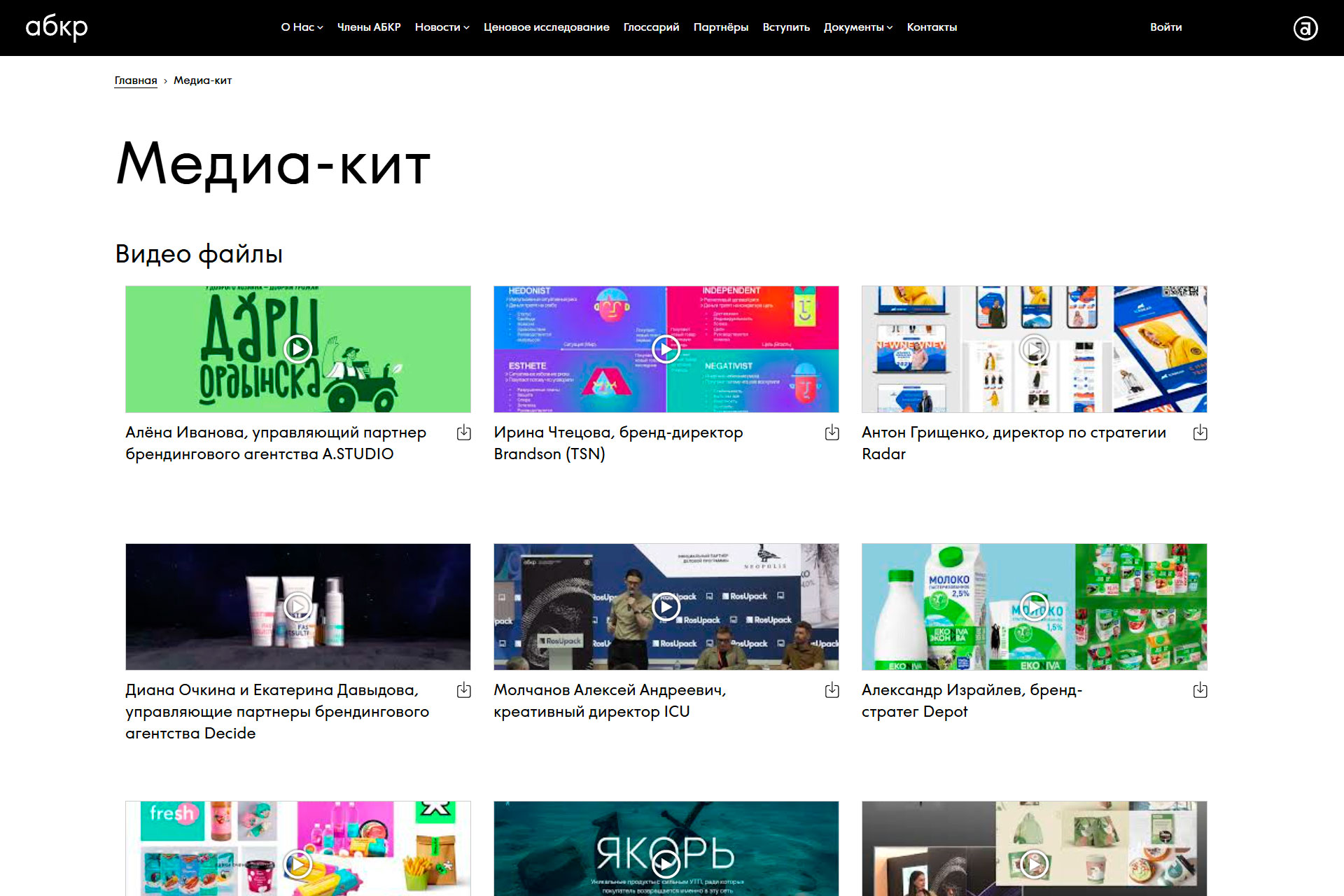
Task: Download Александр Израйлев's Depot video
Action: pyautogui.click(x=1200, y=690)
